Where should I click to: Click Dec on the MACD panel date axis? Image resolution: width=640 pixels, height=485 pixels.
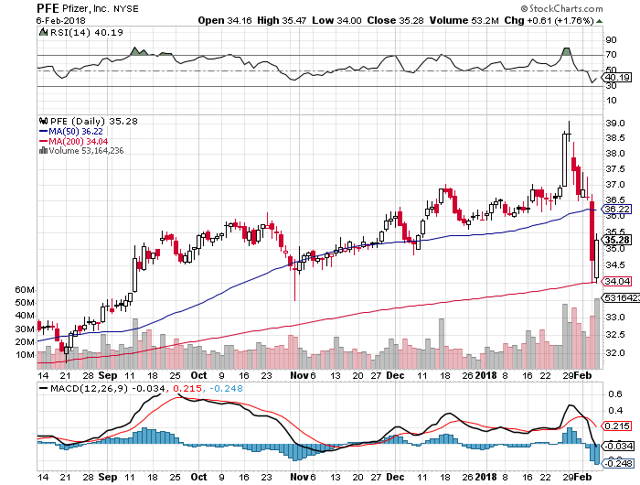click(395, 477)
